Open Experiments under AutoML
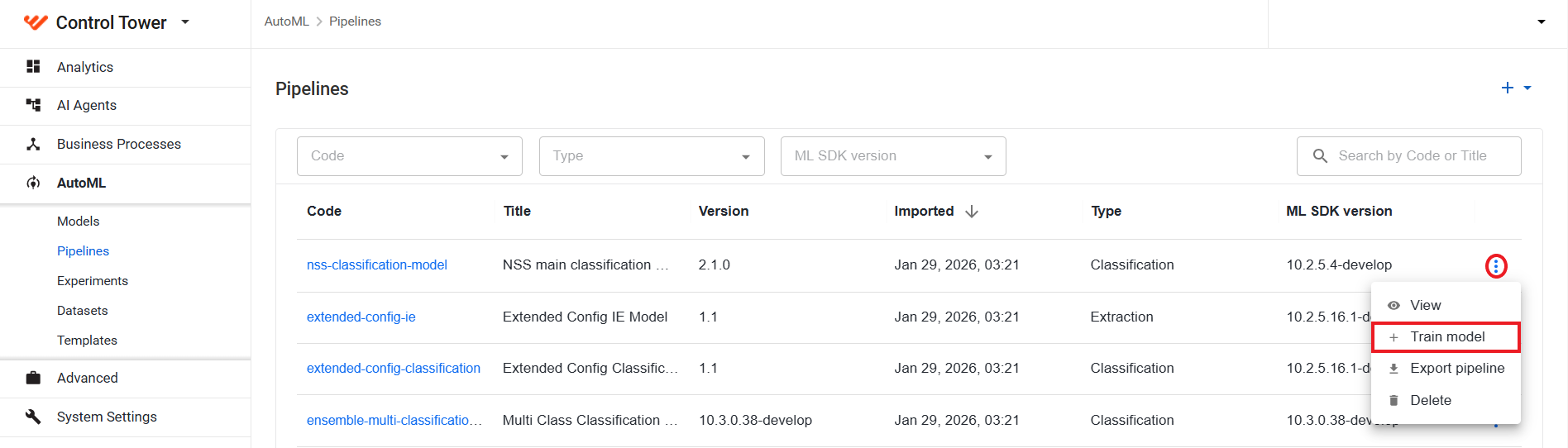Screen dimensions: 1568x448 (x=93, y=280)
